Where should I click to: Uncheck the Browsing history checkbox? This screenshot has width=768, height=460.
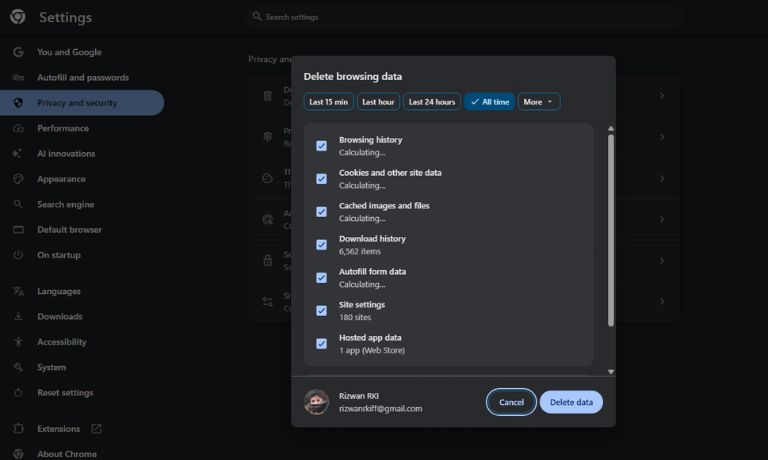(x=321, y=145)
